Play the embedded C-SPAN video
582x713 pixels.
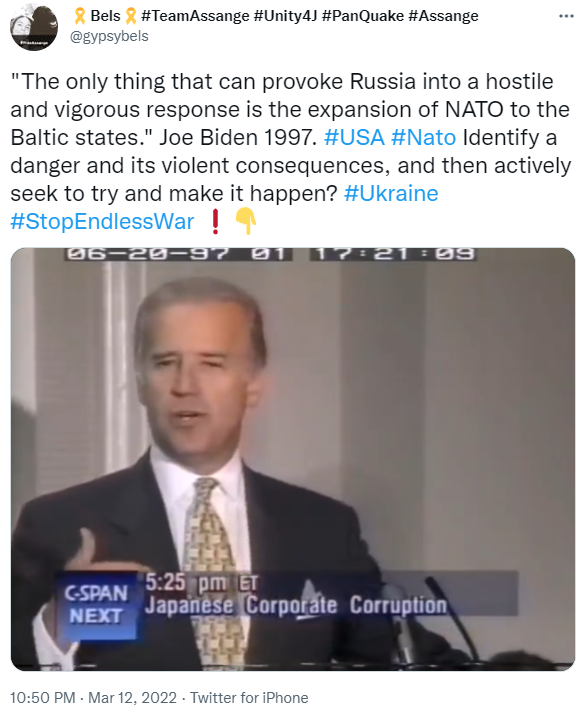(293, 459)
